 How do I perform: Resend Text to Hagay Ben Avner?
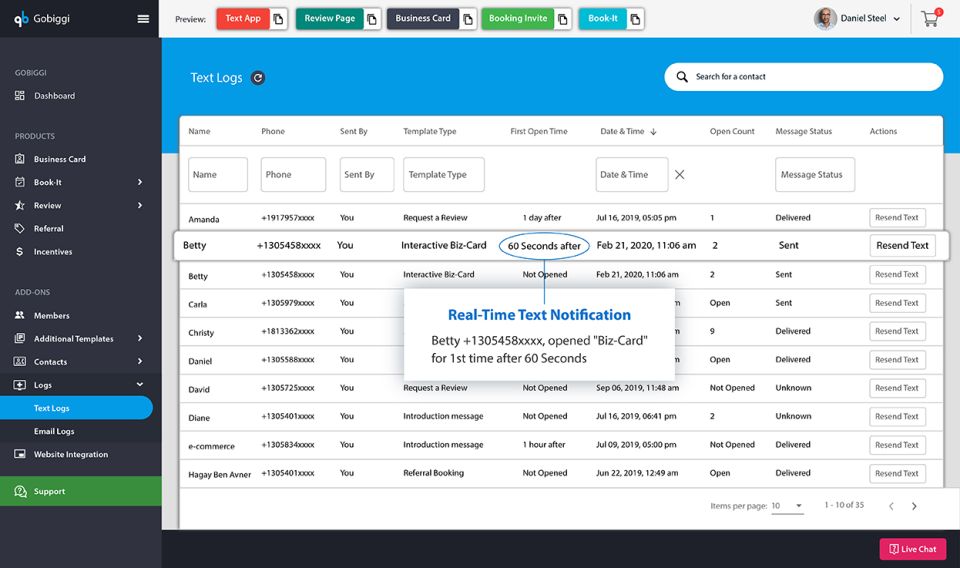point(898,473)
